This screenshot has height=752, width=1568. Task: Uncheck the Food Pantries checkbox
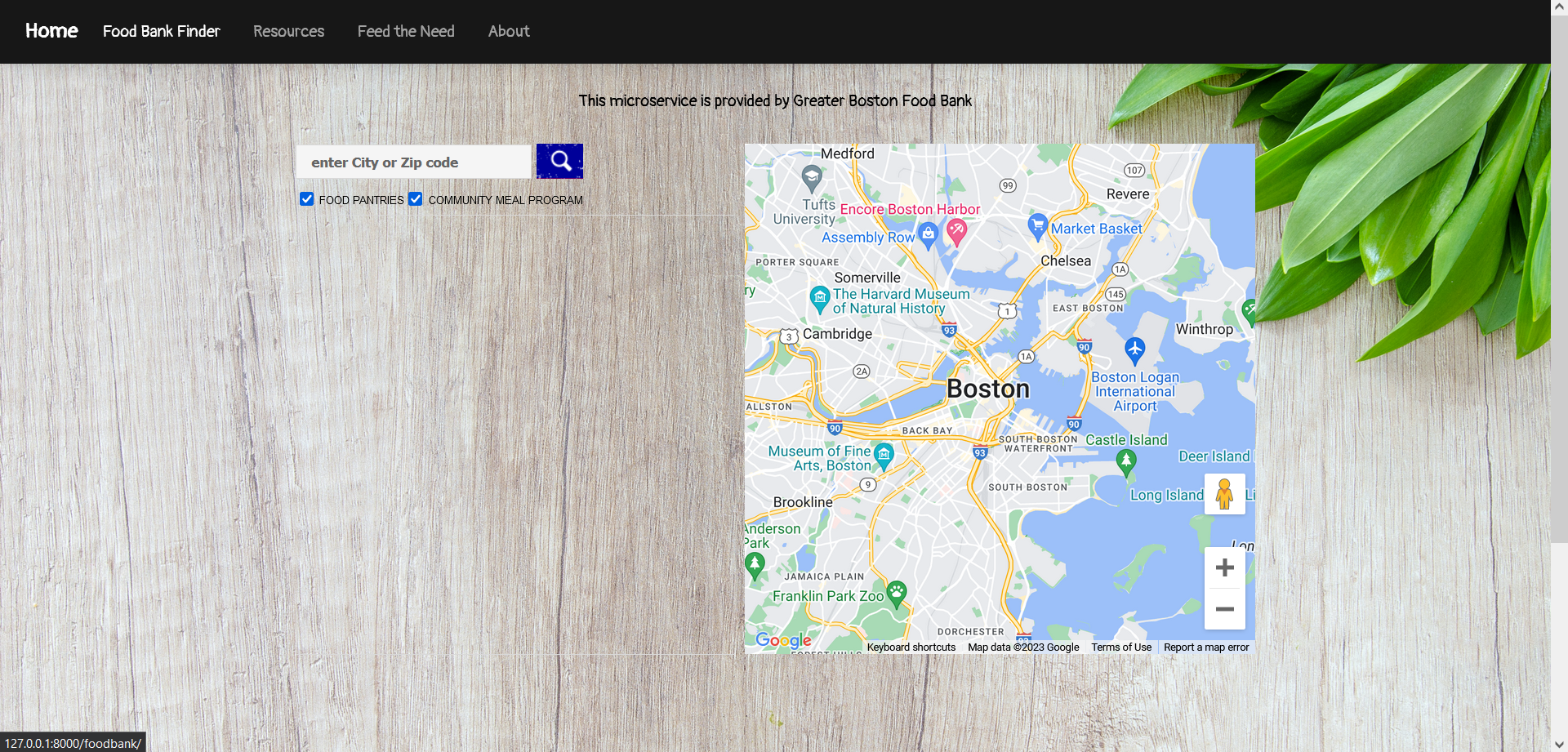(x=307, y=199)
